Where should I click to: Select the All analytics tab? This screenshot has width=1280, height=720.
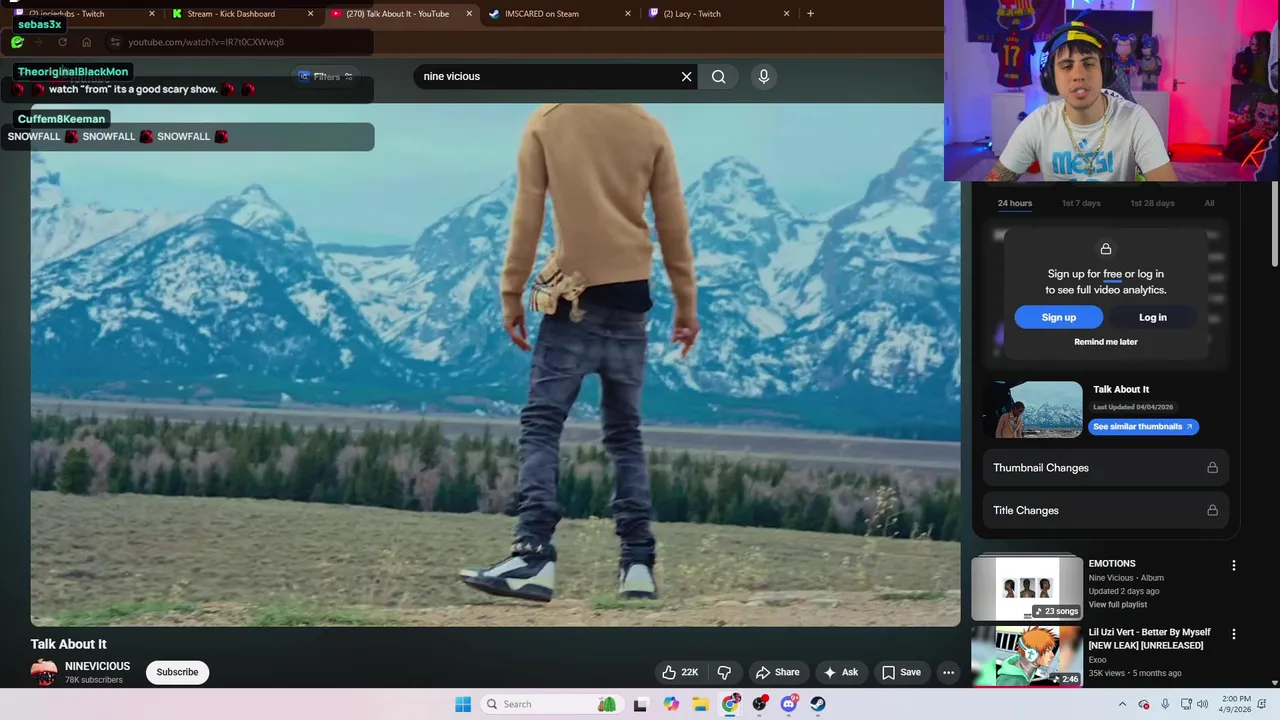[x=1209, y=203]
